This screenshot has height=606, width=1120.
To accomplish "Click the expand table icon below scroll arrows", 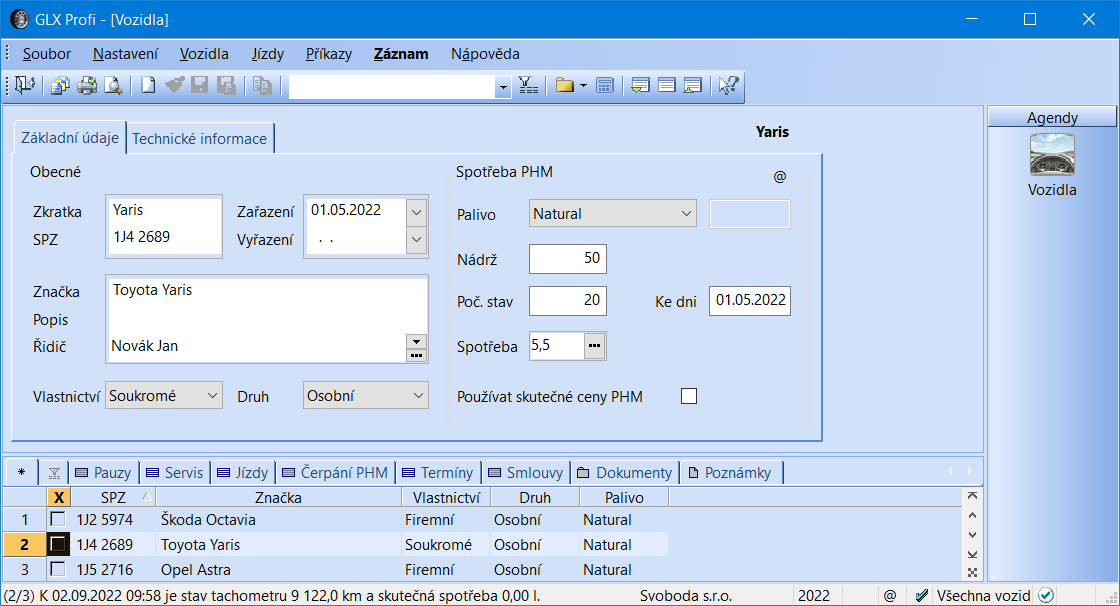I will pyautogui.click(x=972, y=572).
